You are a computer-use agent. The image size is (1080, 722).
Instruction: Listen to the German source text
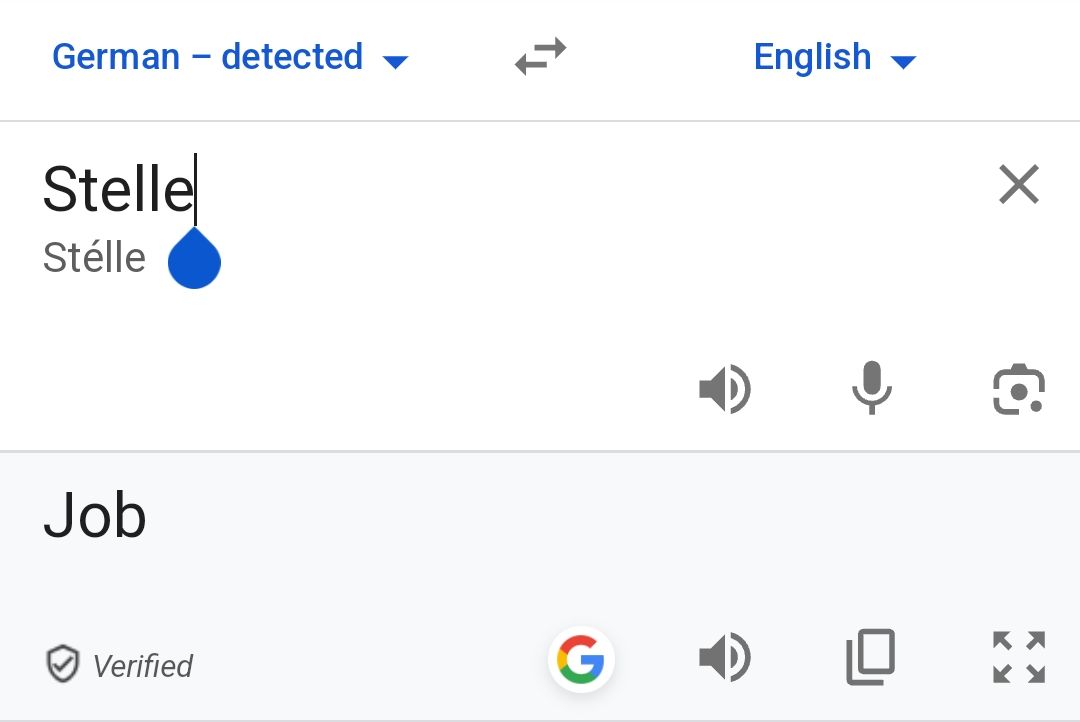(x=725, y=388)
